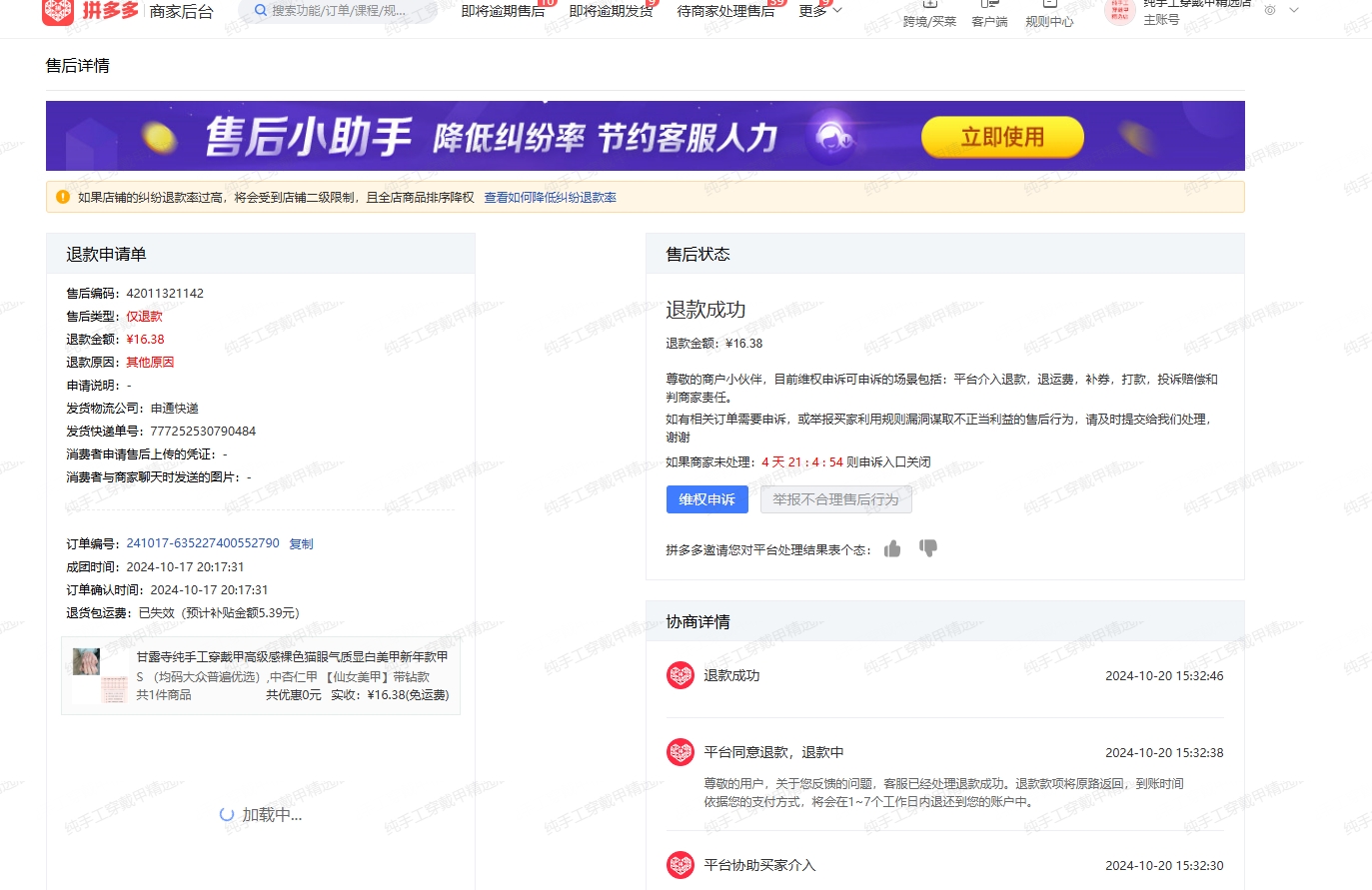
Task: Click the shop avatar icon
Action: coord(1119,11)
